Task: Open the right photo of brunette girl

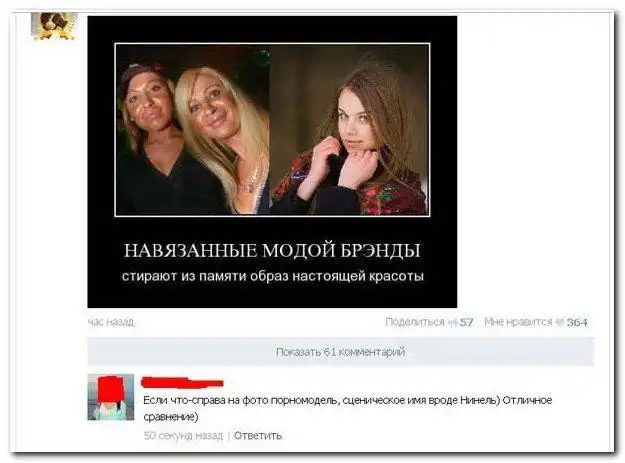Action: click(349, 130)
